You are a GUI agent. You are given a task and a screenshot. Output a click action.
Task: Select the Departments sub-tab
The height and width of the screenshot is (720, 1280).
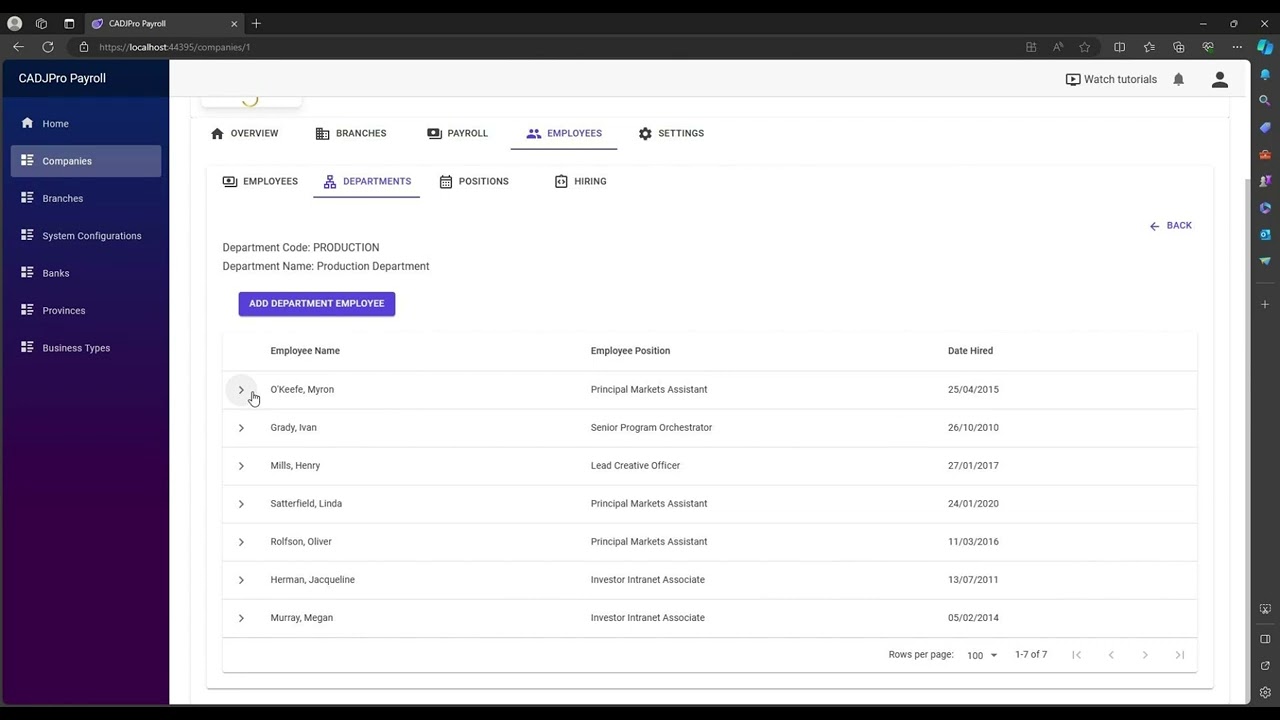[367, 181]
